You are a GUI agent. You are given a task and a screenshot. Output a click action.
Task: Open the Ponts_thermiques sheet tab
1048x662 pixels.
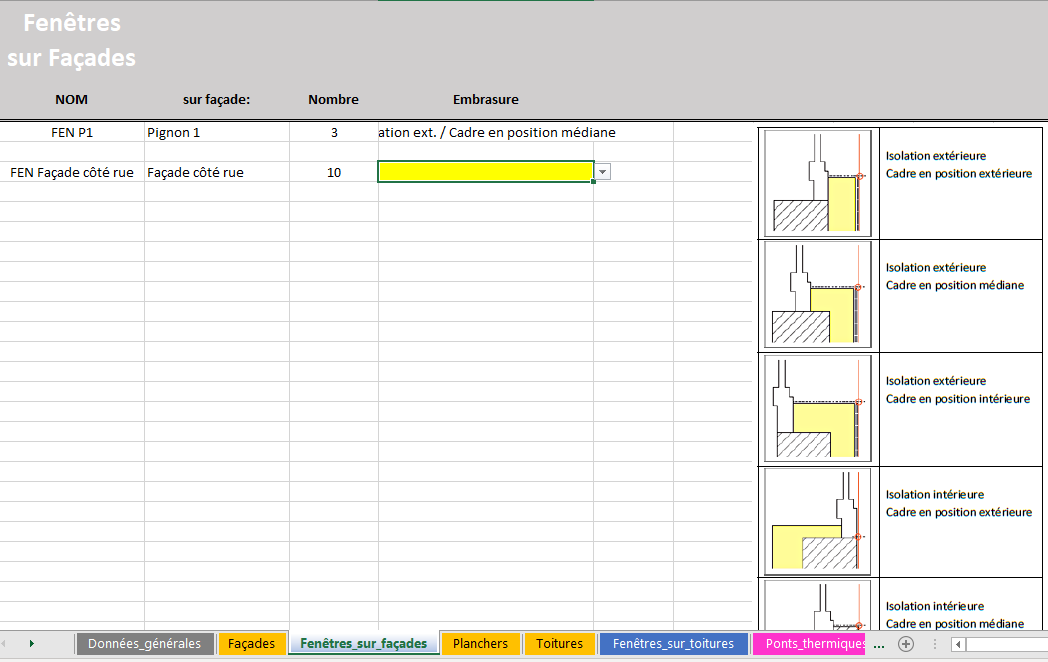[x=810, y=644]
